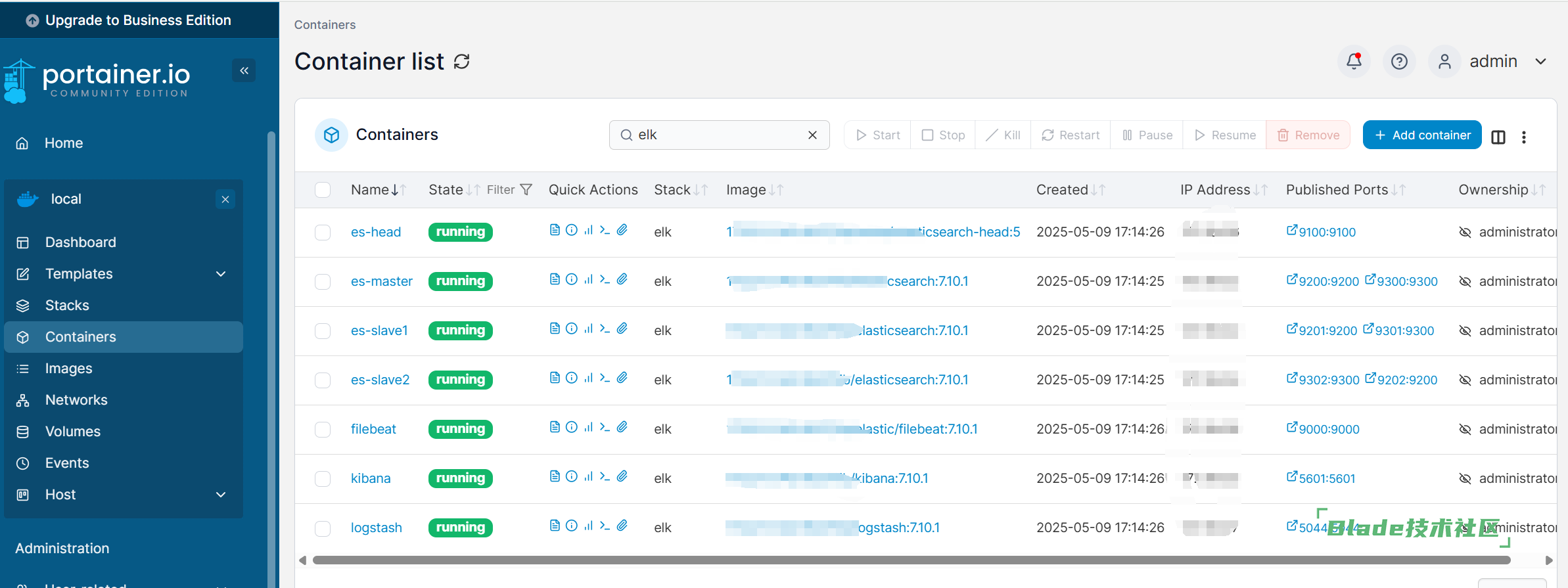1568x588 pixels.
Task: Click the sidebar vertical scrollbar
Action: (271, 358)
